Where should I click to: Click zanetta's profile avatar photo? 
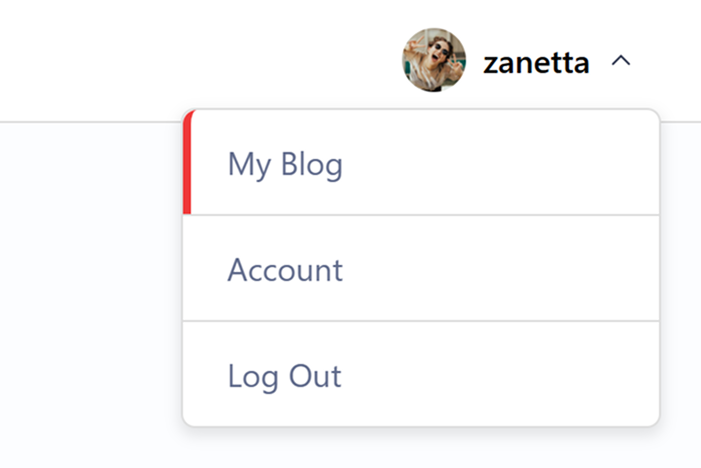coord(433,60)
